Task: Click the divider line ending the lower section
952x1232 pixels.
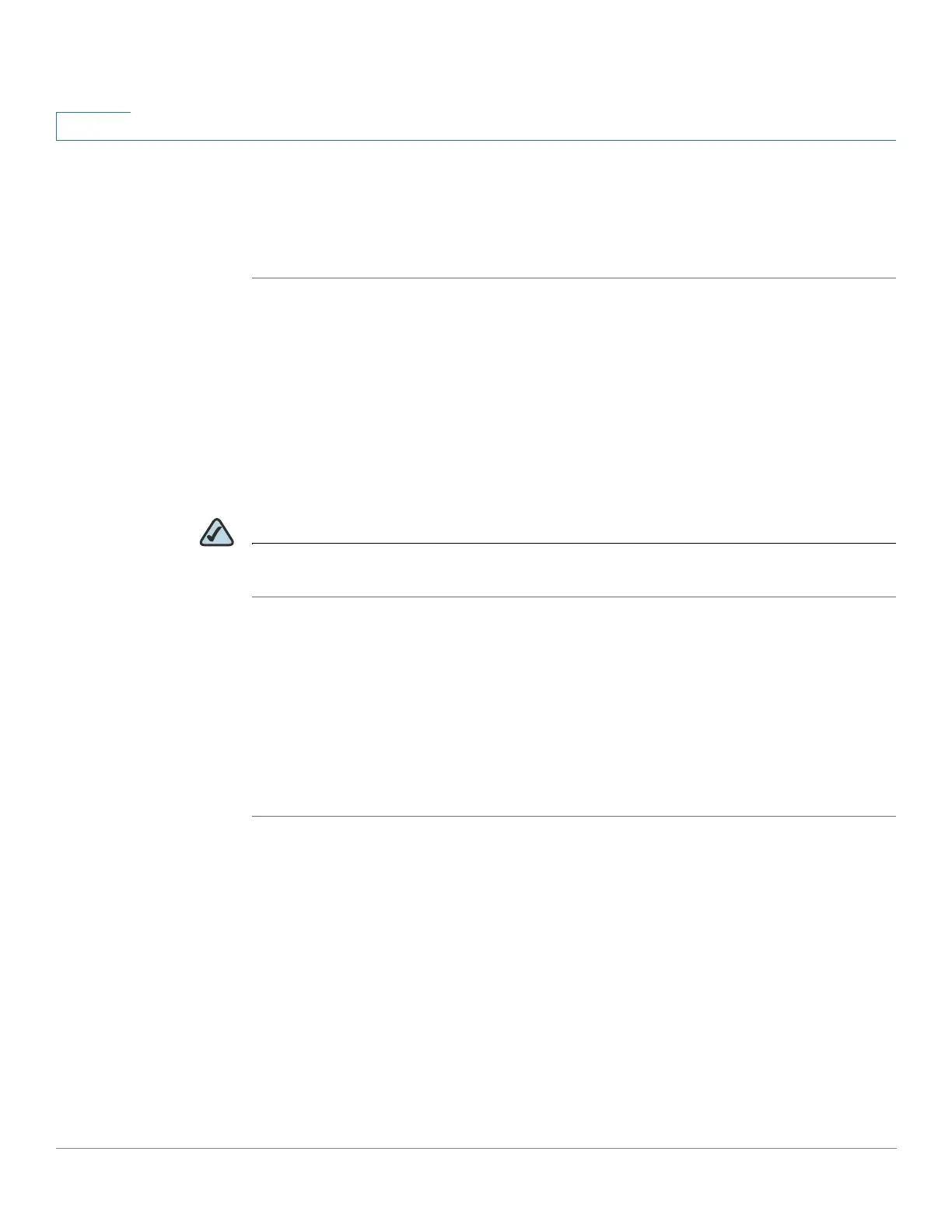Action: coord(574,816)
